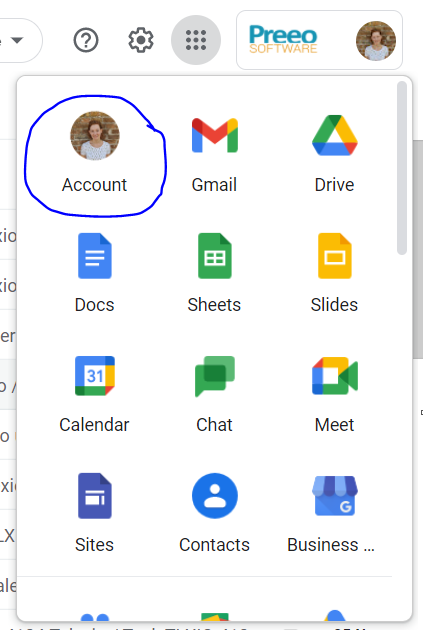Open Gmail from the apps grid
Screen dimensions: 423x630
[215, 154]
